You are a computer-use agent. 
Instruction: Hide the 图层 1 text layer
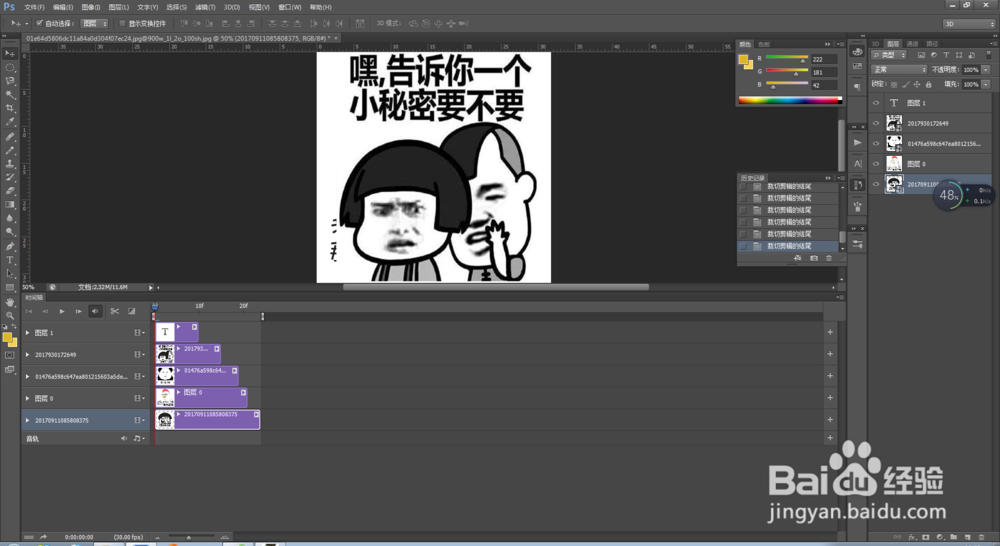pos(876,103)
